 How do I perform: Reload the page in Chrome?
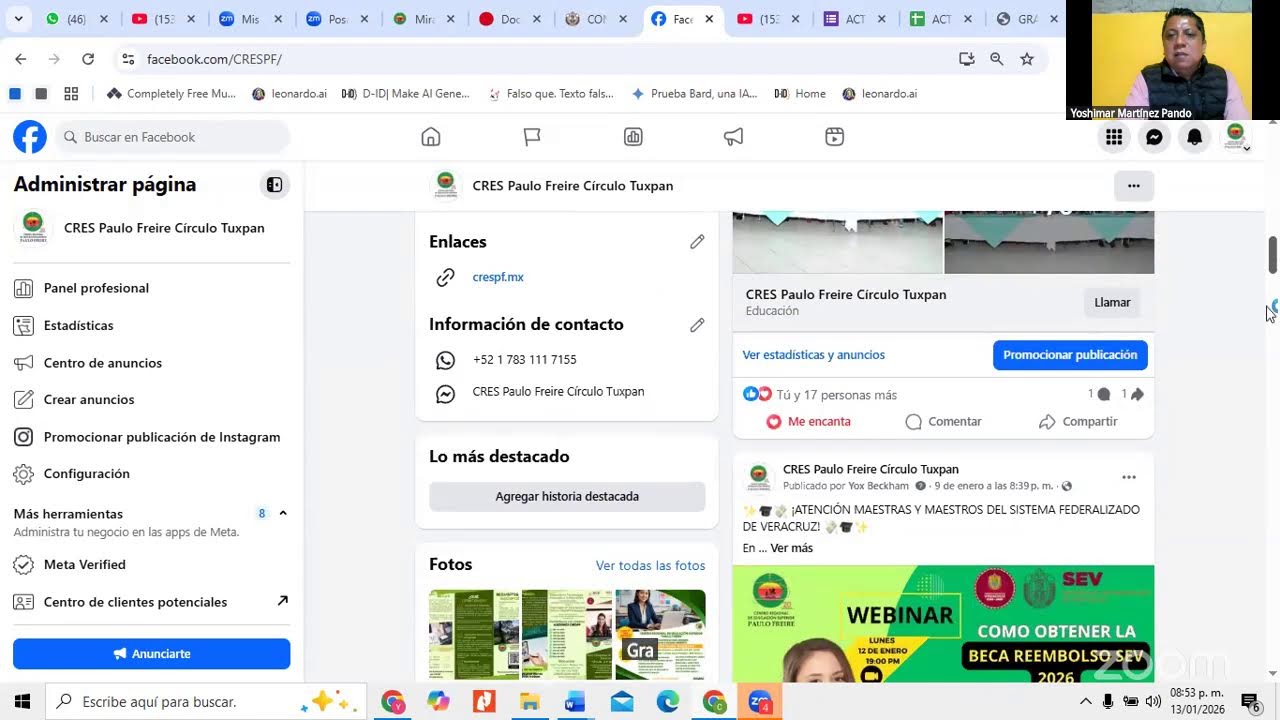pos(88,59)
